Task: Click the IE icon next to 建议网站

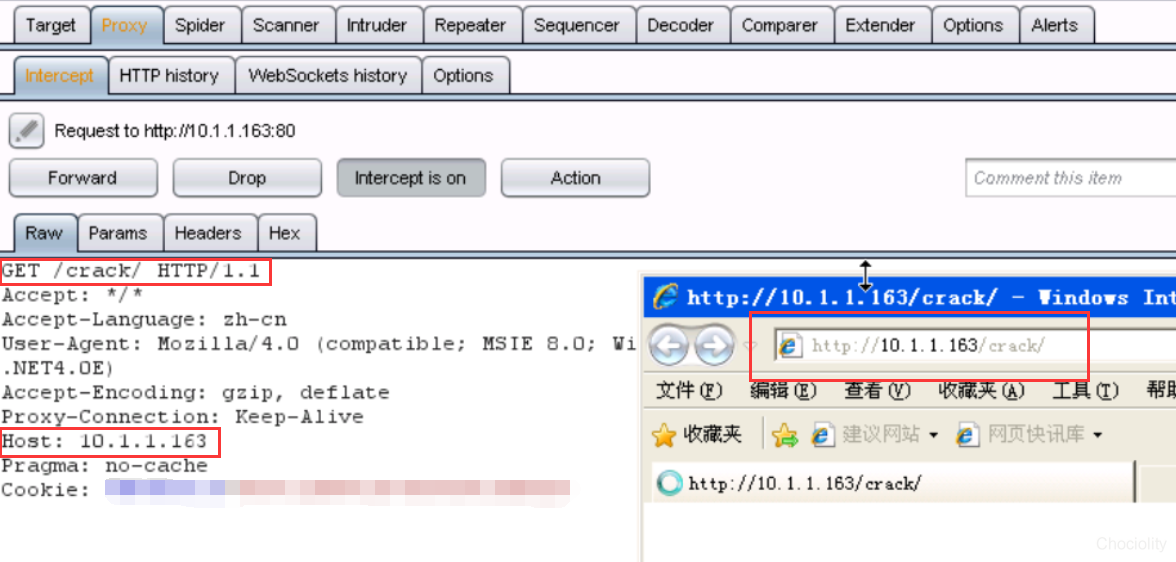Action: pyautogui.click(x=823, y=434)
